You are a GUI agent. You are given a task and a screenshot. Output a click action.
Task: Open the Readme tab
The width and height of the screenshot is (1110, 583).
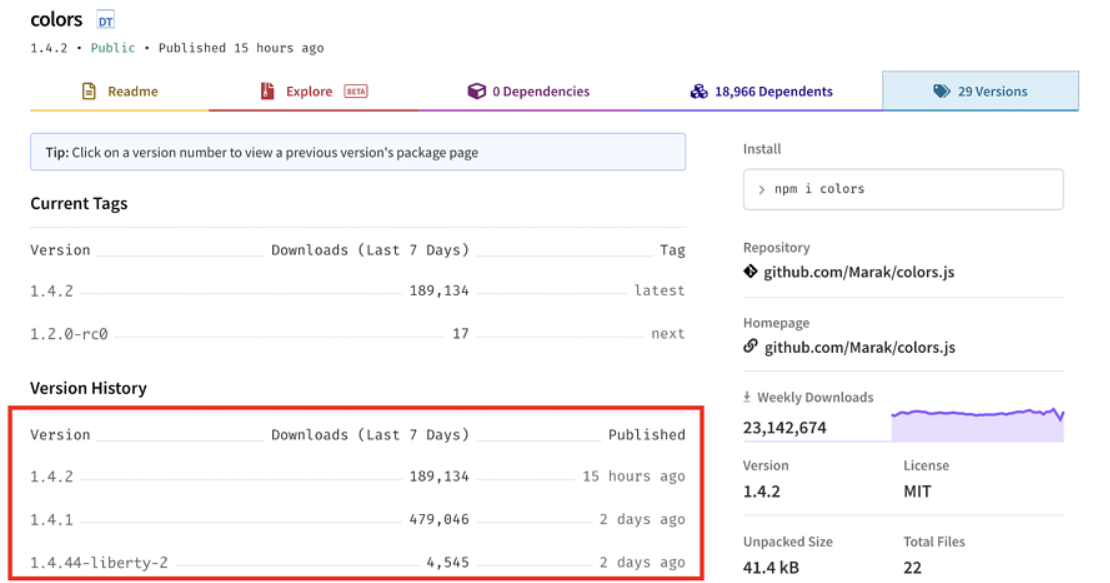(x=120, y=91)
